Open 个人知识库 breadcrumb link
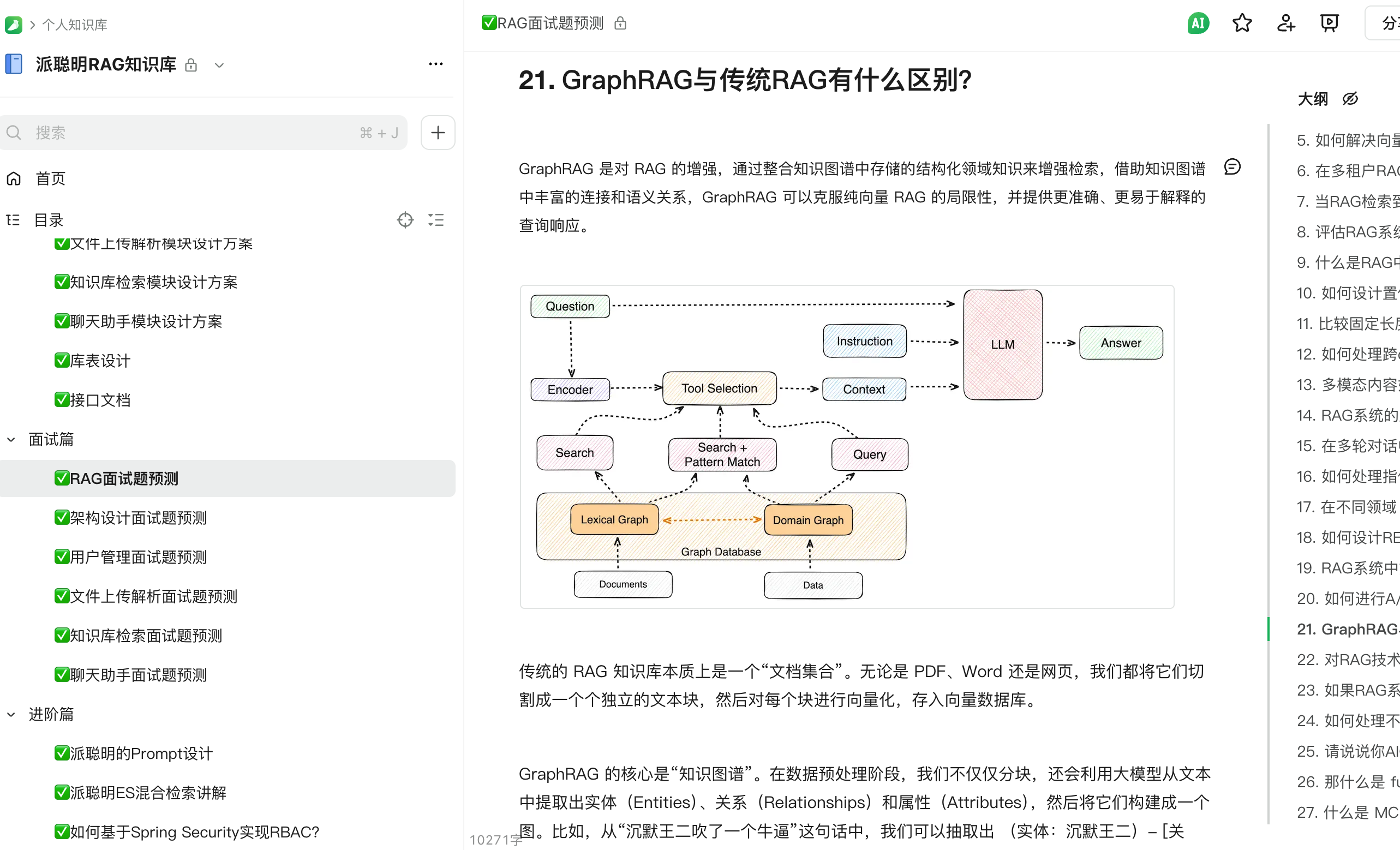The image size is (1400, 850). coord(74,25)
